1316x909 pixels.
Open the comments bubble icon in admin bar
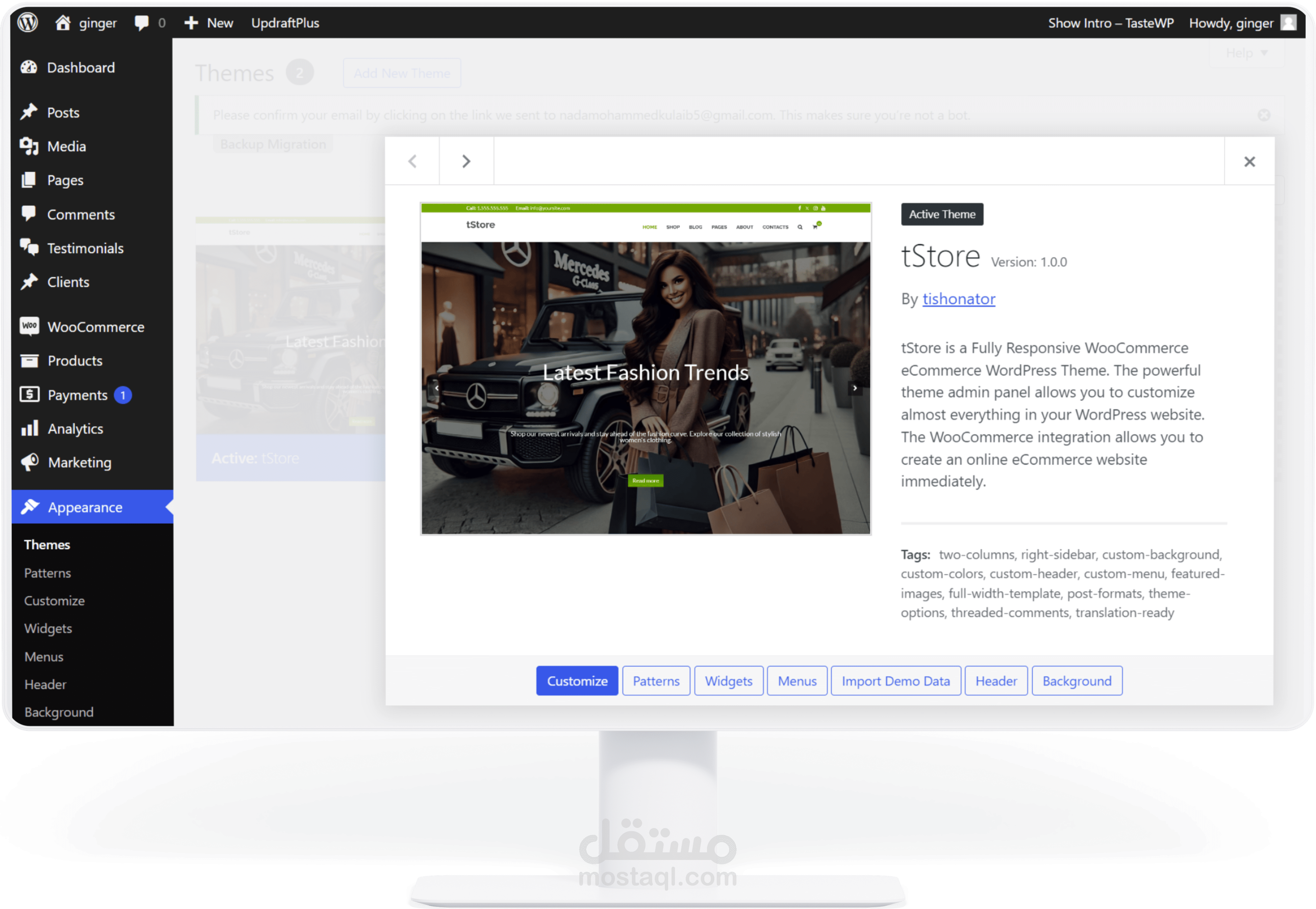point(141,23)
